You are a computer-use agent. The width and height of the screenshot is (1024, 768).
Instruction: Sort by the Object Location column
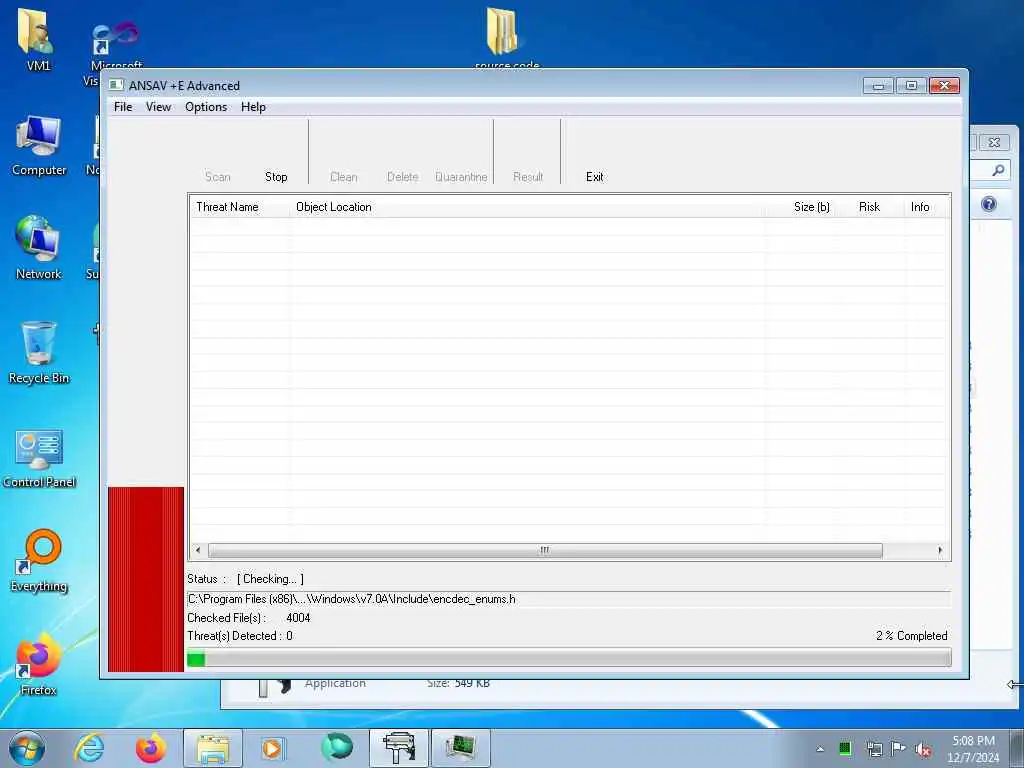[528, 207]
